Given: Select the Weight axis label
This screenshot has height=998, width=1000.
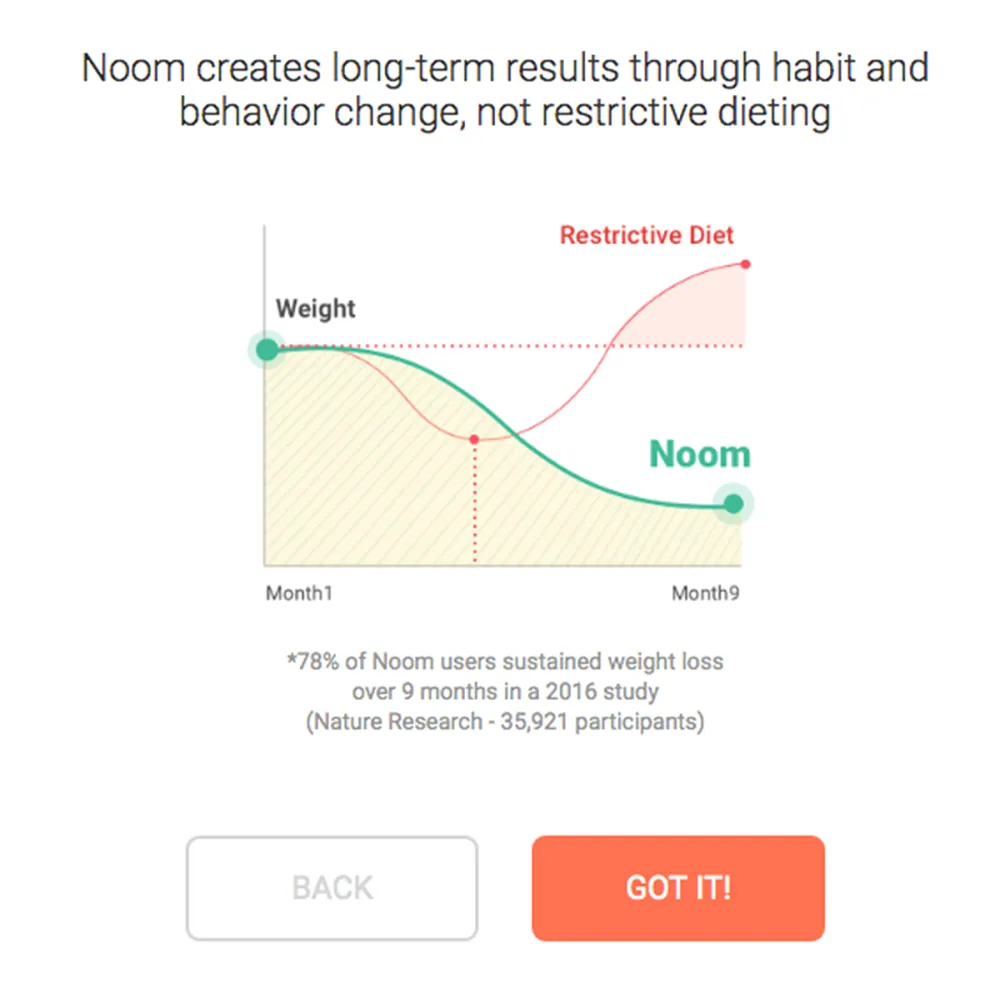Looking at the screenshot, I should (315, 309).
